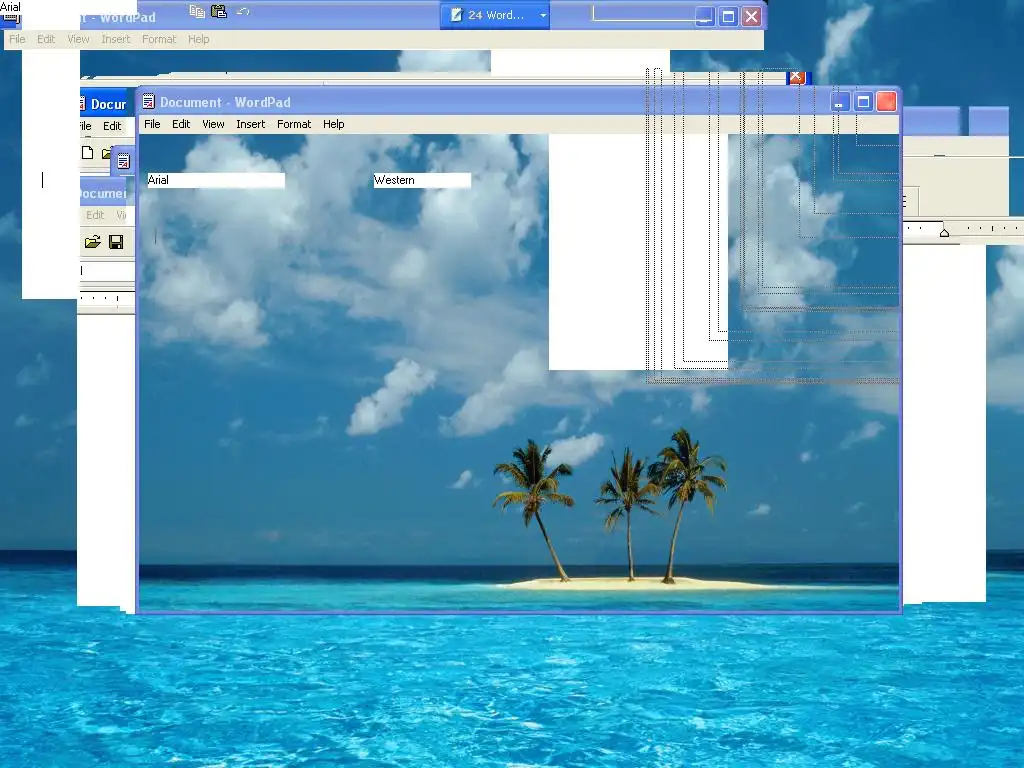The height and width of the screenshot is (768, 1024).
Task: Click the Save floppy disk icon in the lower-left WordPad window
Action: coord(116,242)
